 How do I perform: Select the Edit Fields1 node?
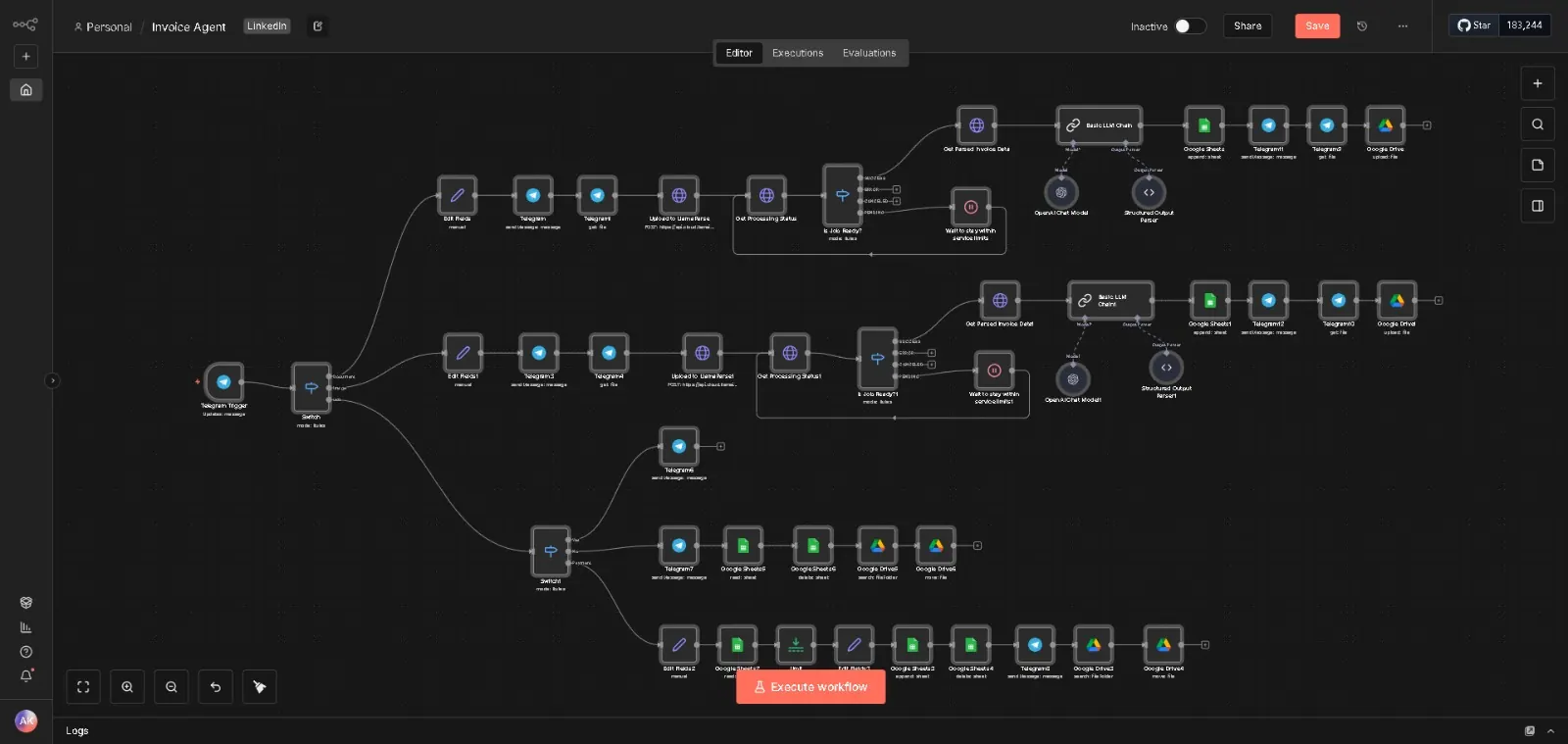[463, 353]
